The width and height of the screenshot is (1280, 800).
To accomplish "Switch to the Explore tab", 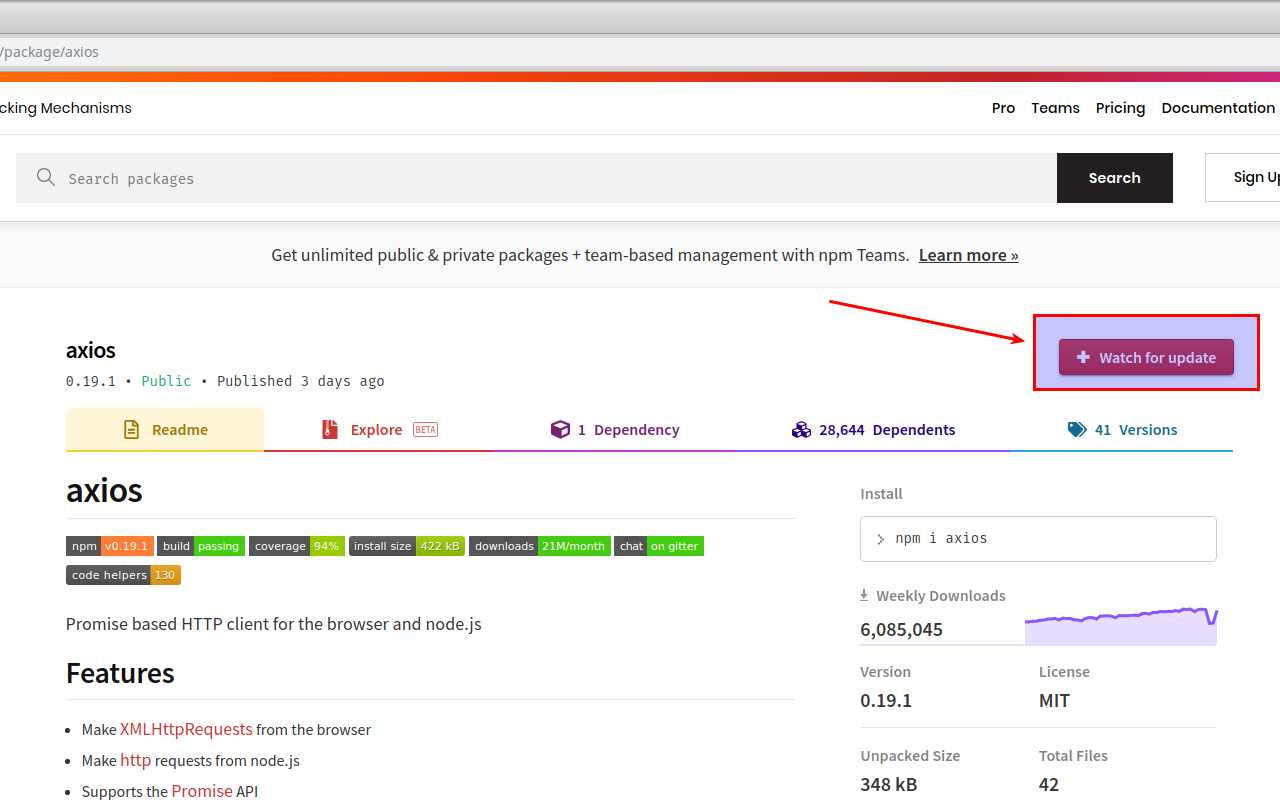I will pos(379,430).
